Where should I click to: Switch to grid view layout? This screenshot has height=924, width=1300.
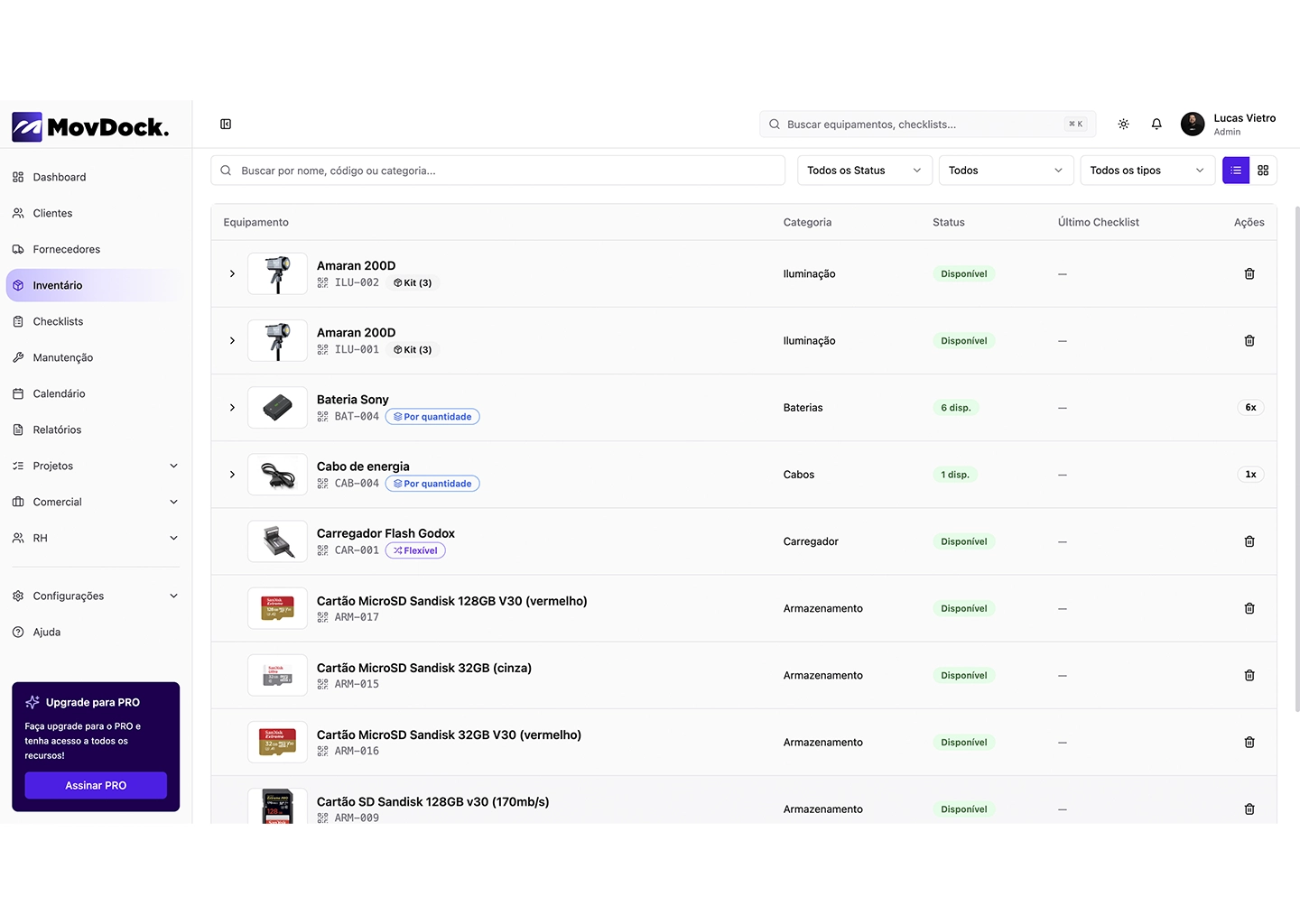tap(1263, 171)
